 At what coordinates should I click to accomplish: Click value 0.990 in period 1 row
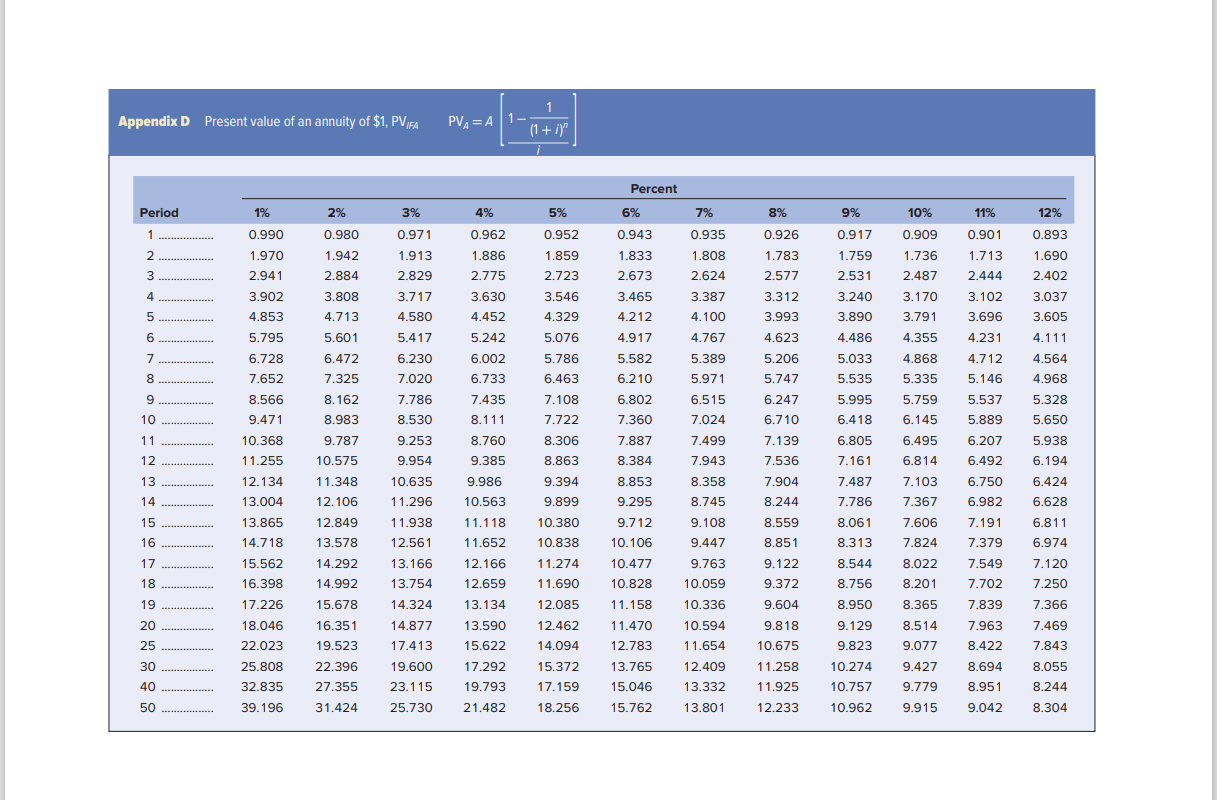(x=265, y=235)
